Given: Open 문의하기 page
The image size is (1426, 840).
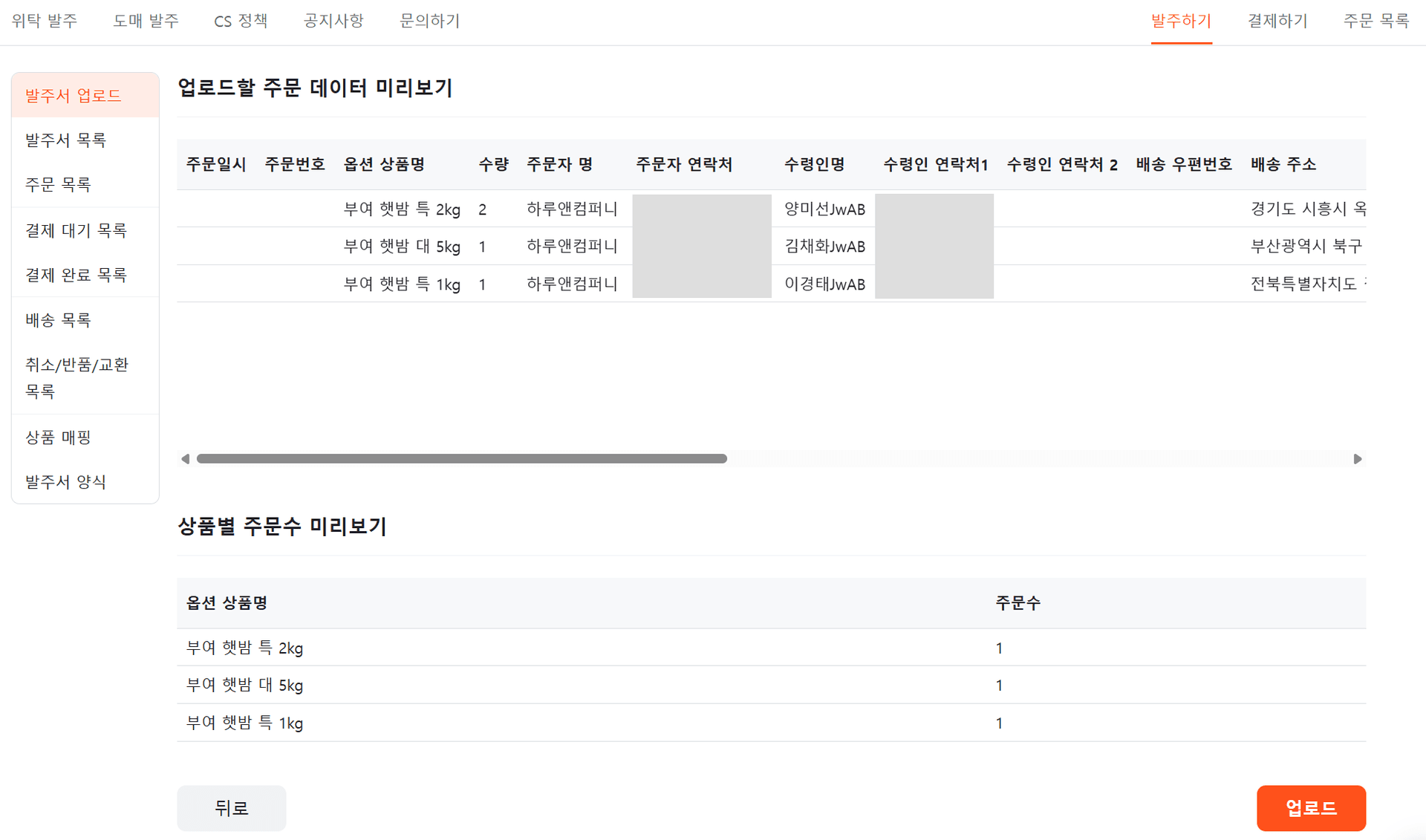Looking at the screenshot, I should click(x=429, y=22).
